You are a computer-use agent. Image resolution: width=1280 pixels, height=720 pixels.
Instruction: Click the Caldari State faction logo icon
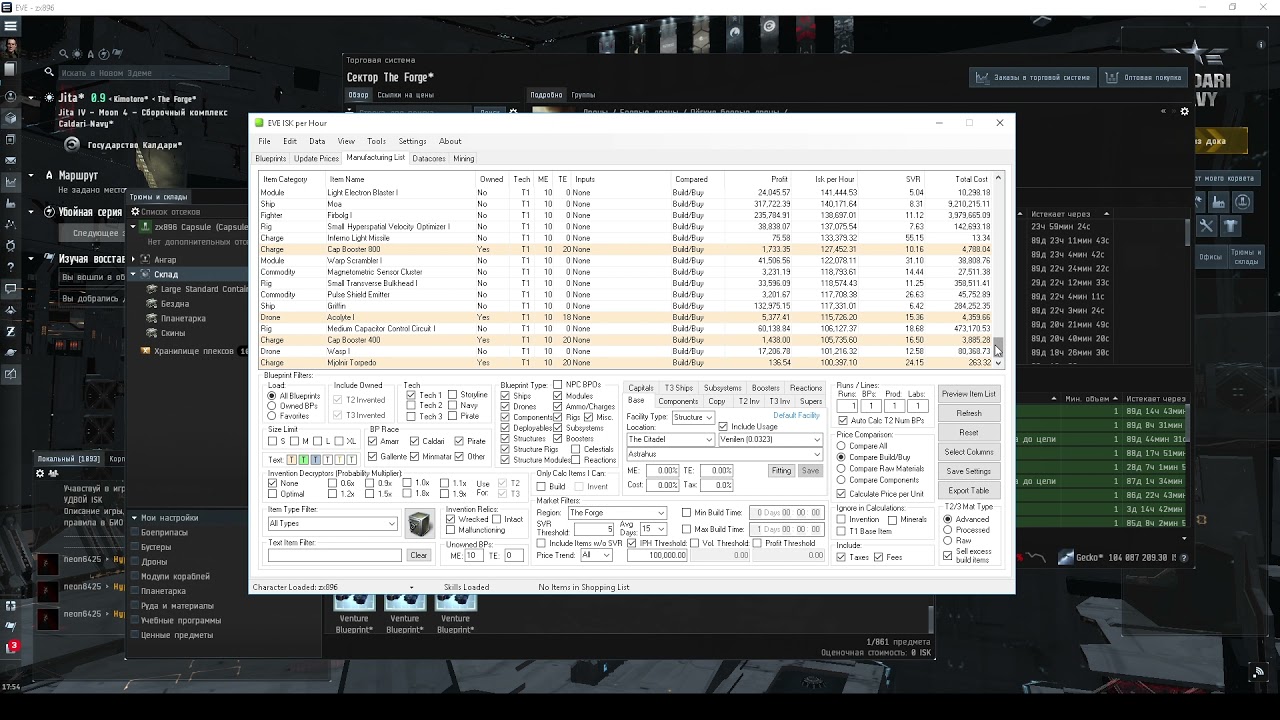coord(71,144)
